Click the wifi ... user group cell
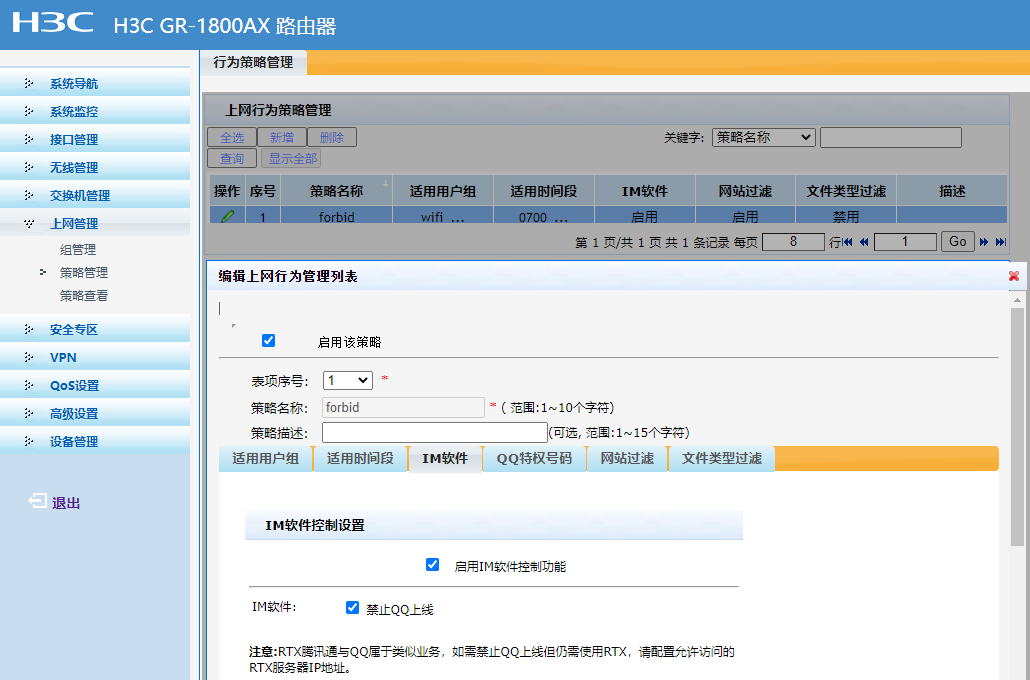 [443, 215]
